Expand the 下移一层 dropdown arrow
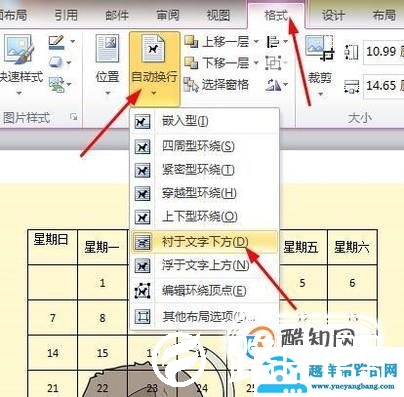The height and width of the screenshot is (397, 404). (256, 63)
